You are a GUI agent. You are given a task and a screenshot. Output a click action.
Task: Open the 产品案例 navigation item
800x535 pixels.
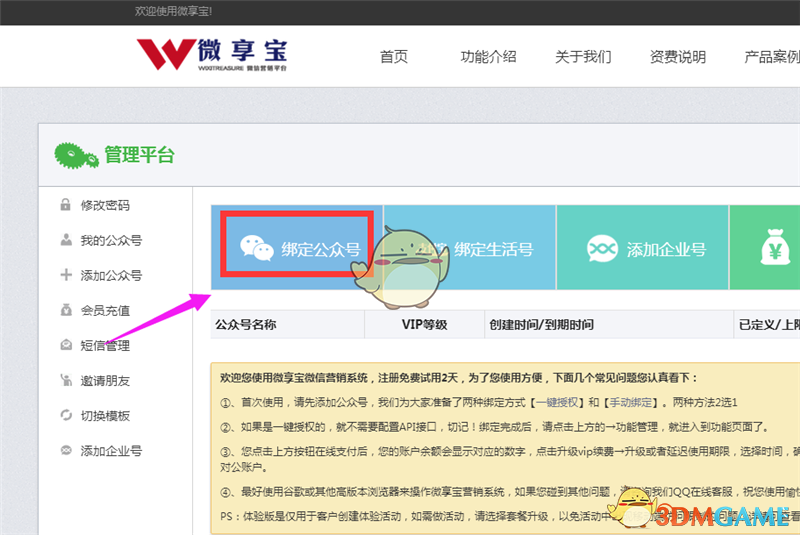772,57
